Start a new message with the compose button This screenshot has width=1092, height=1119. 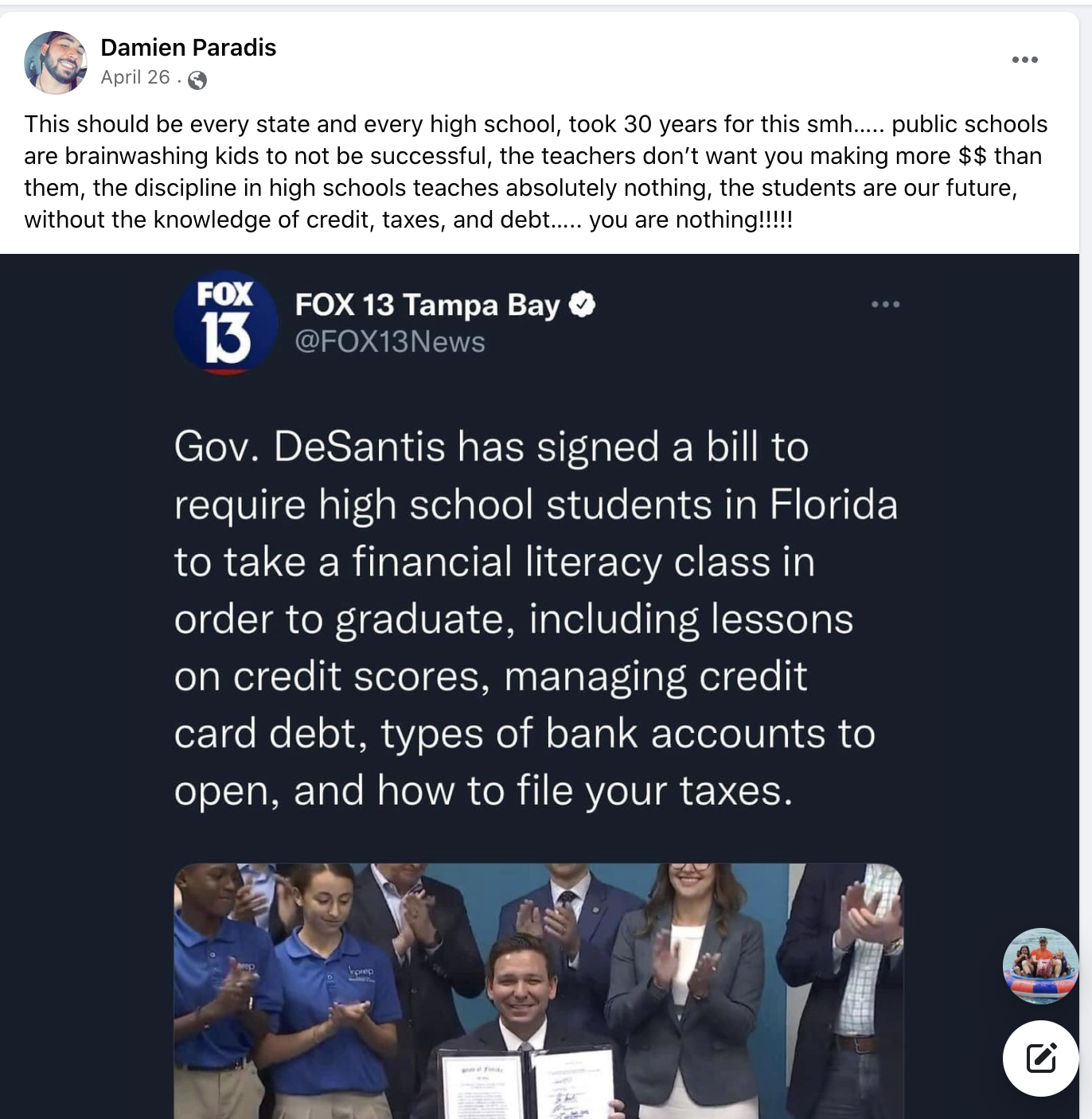(x=1041, y=1058)
